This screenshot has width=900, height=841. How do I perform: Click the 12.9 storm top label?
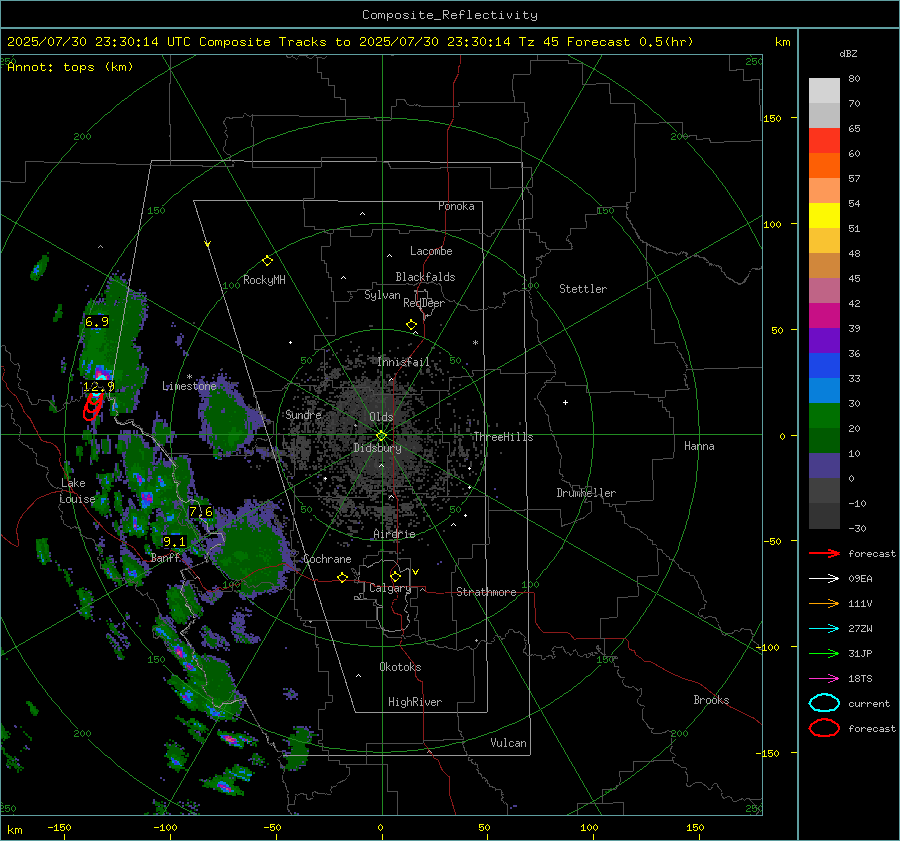coord(99,386)
